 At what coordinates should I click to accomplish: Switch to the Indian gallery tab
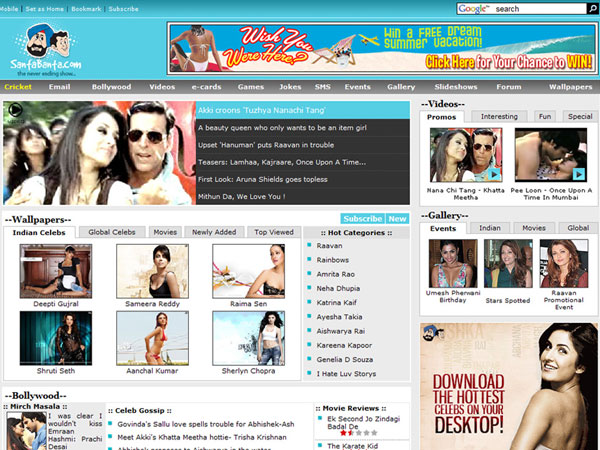tap(490, 228)
